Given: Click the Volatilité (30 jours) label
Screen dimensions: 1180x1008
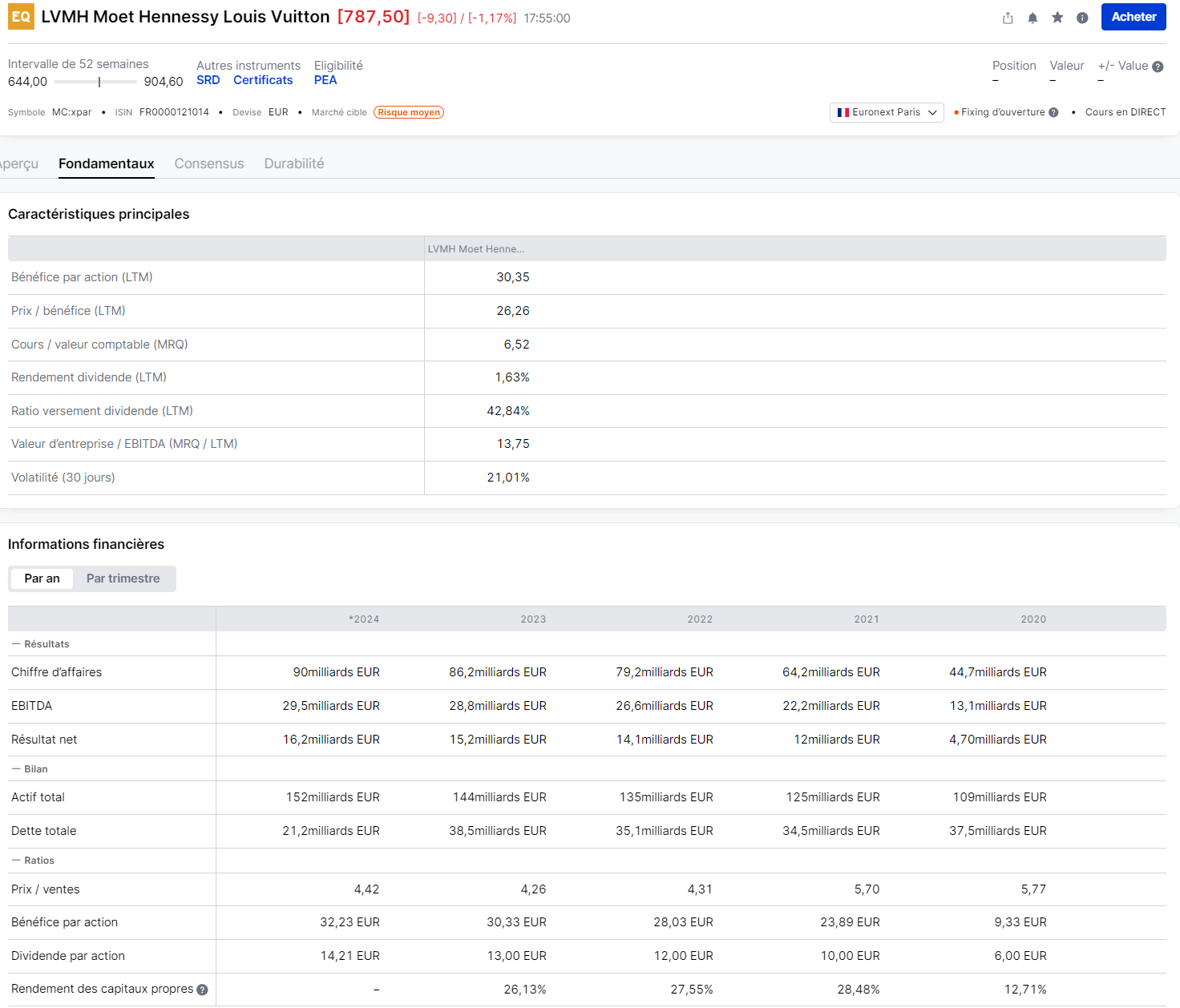Looking at the screenshot, I should (x=63, y=478).
